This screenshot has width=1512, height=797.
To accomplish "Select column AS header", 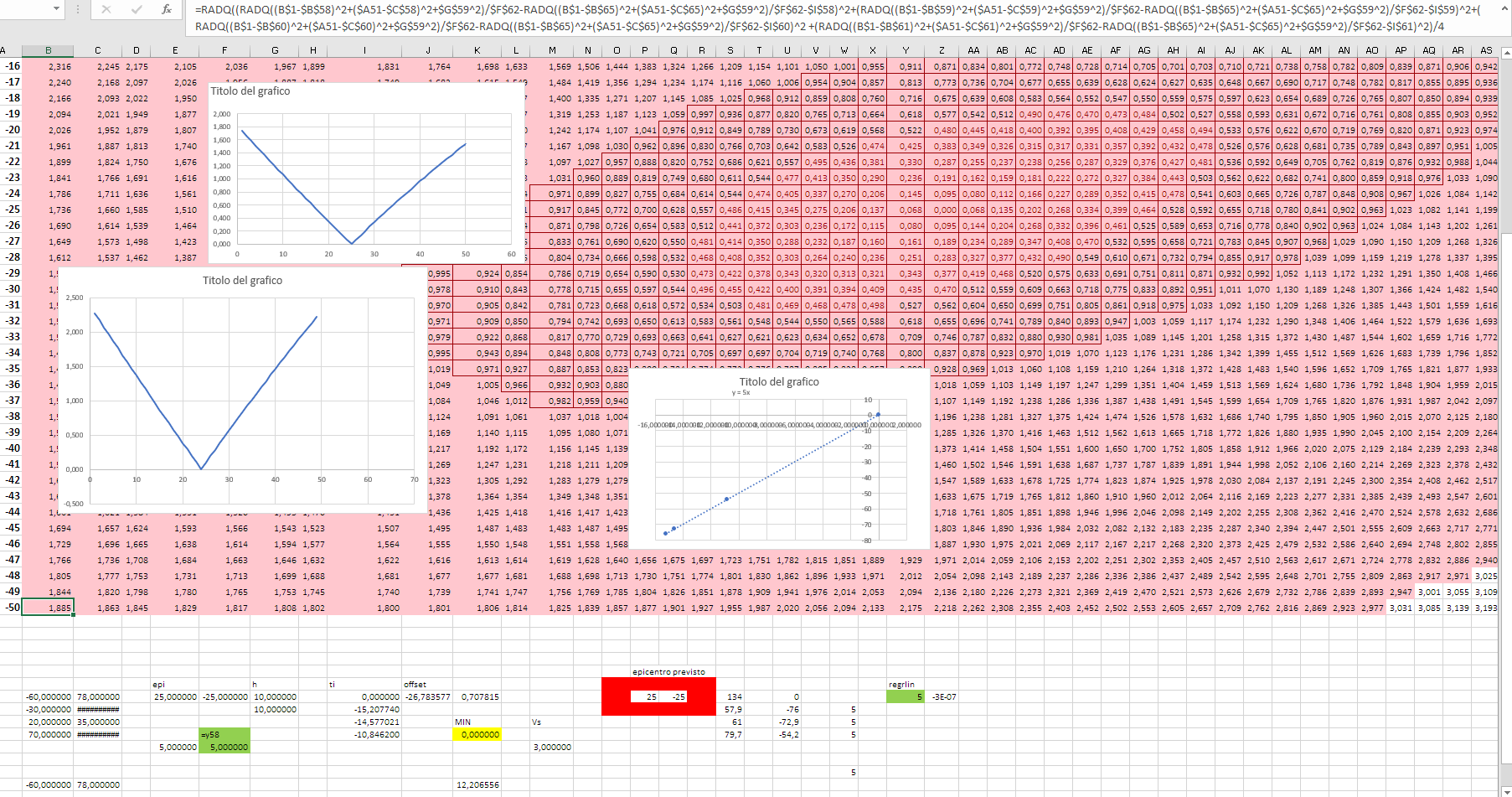I will click(1486, 51).
